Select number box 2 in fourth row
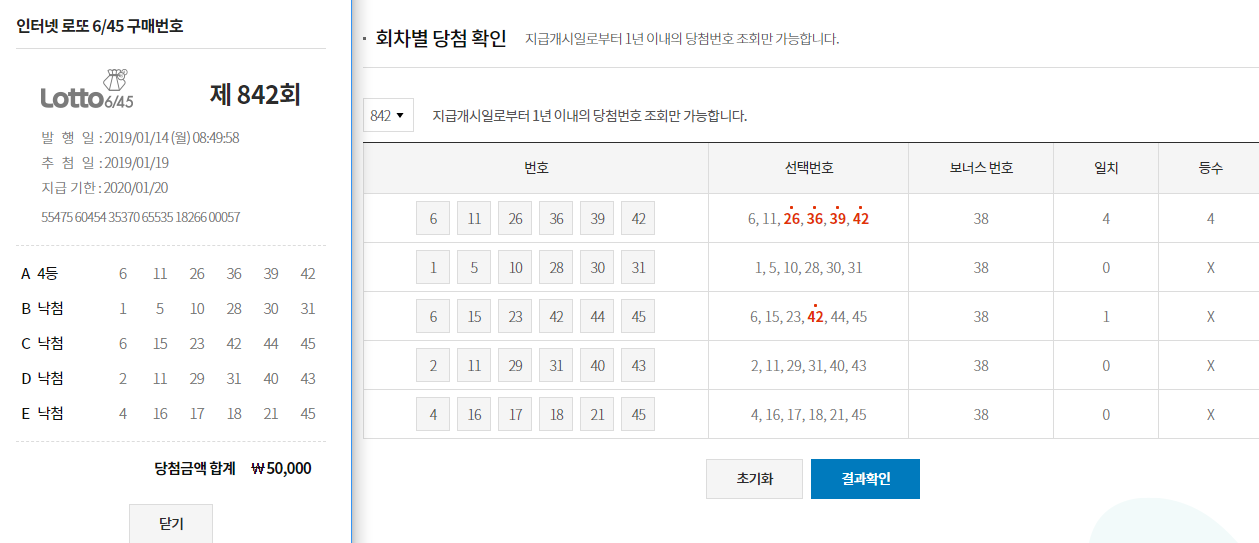The image size is (1259, 543). [x=433, y=366]
